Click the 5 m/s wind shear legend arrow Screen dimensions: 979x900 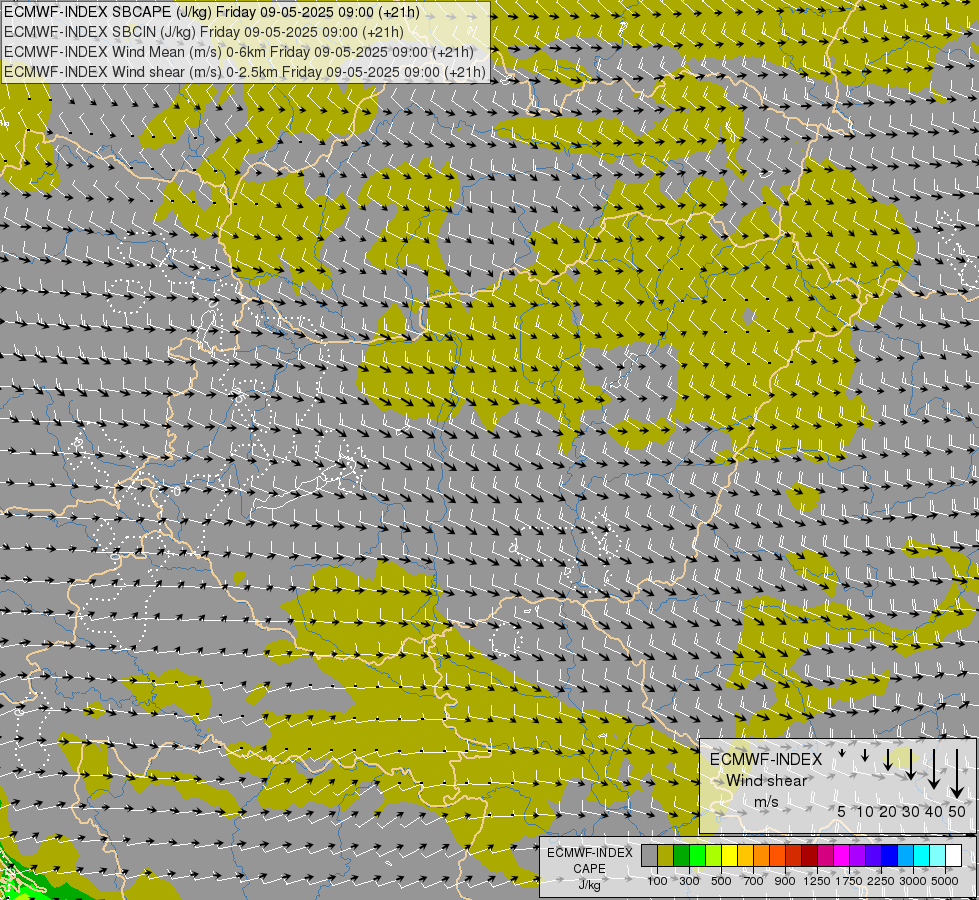click(842, 753)
